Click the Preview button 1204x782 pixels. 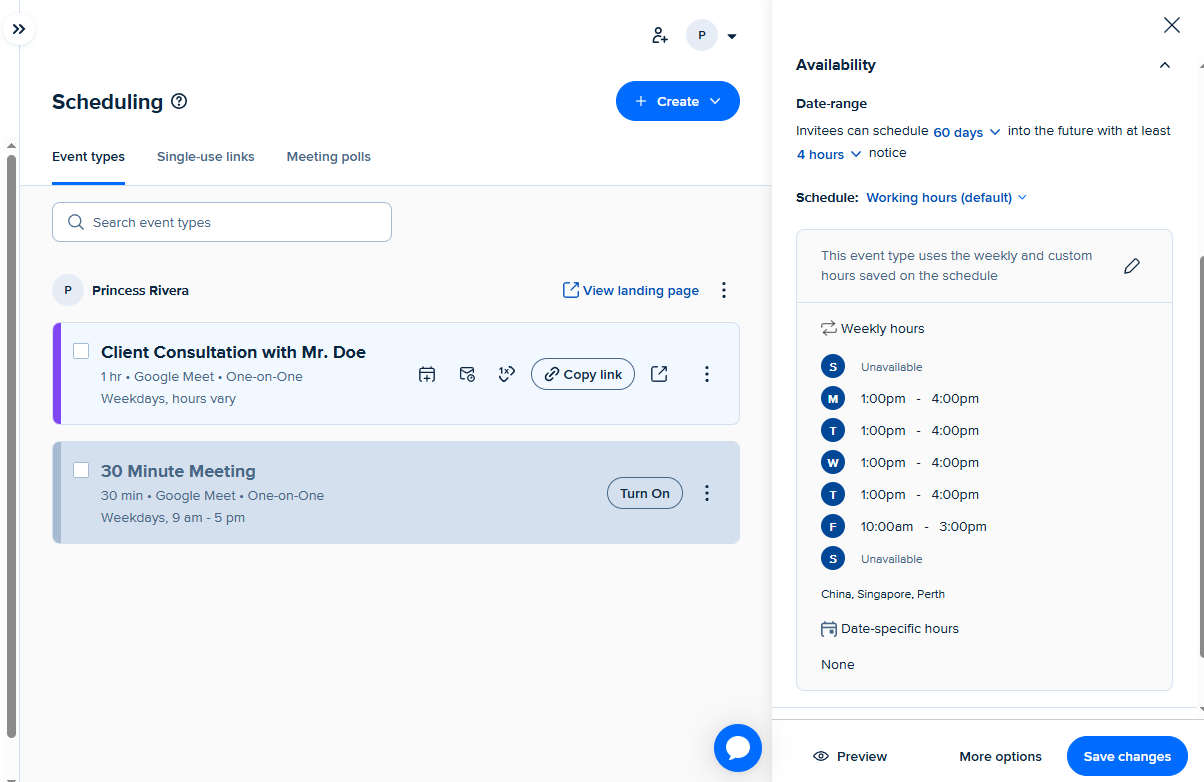tap(850, 756)
